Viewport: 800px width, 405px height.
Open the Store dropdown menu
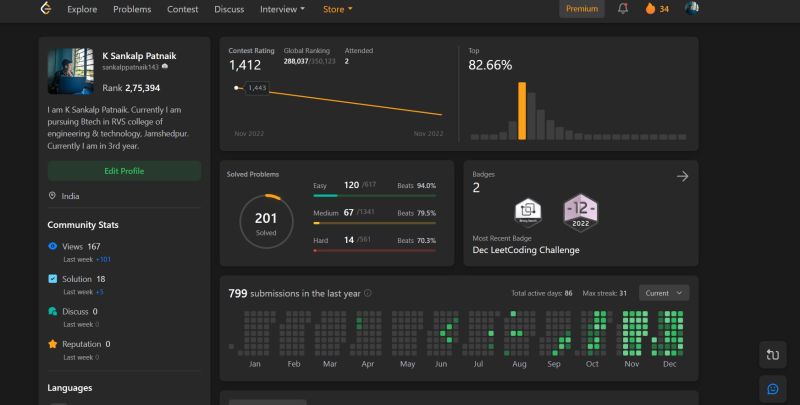click(x=337, y=9)
